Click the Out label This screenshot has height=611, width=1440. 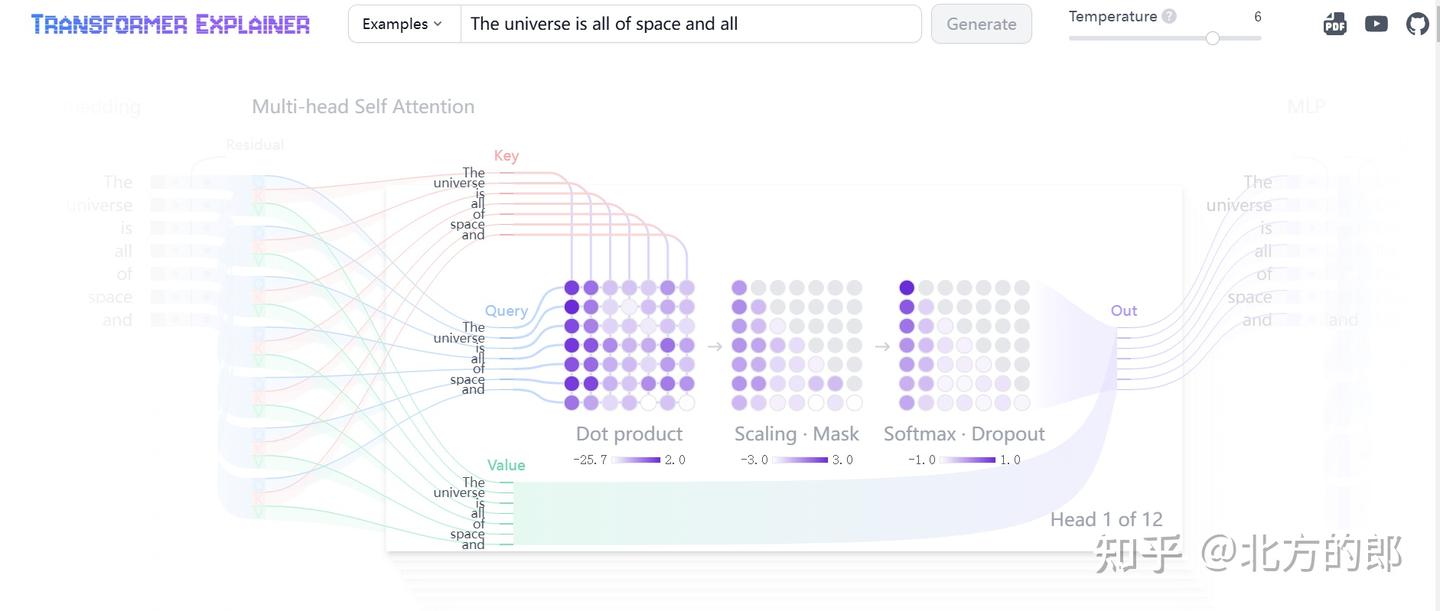[1124, 311]
